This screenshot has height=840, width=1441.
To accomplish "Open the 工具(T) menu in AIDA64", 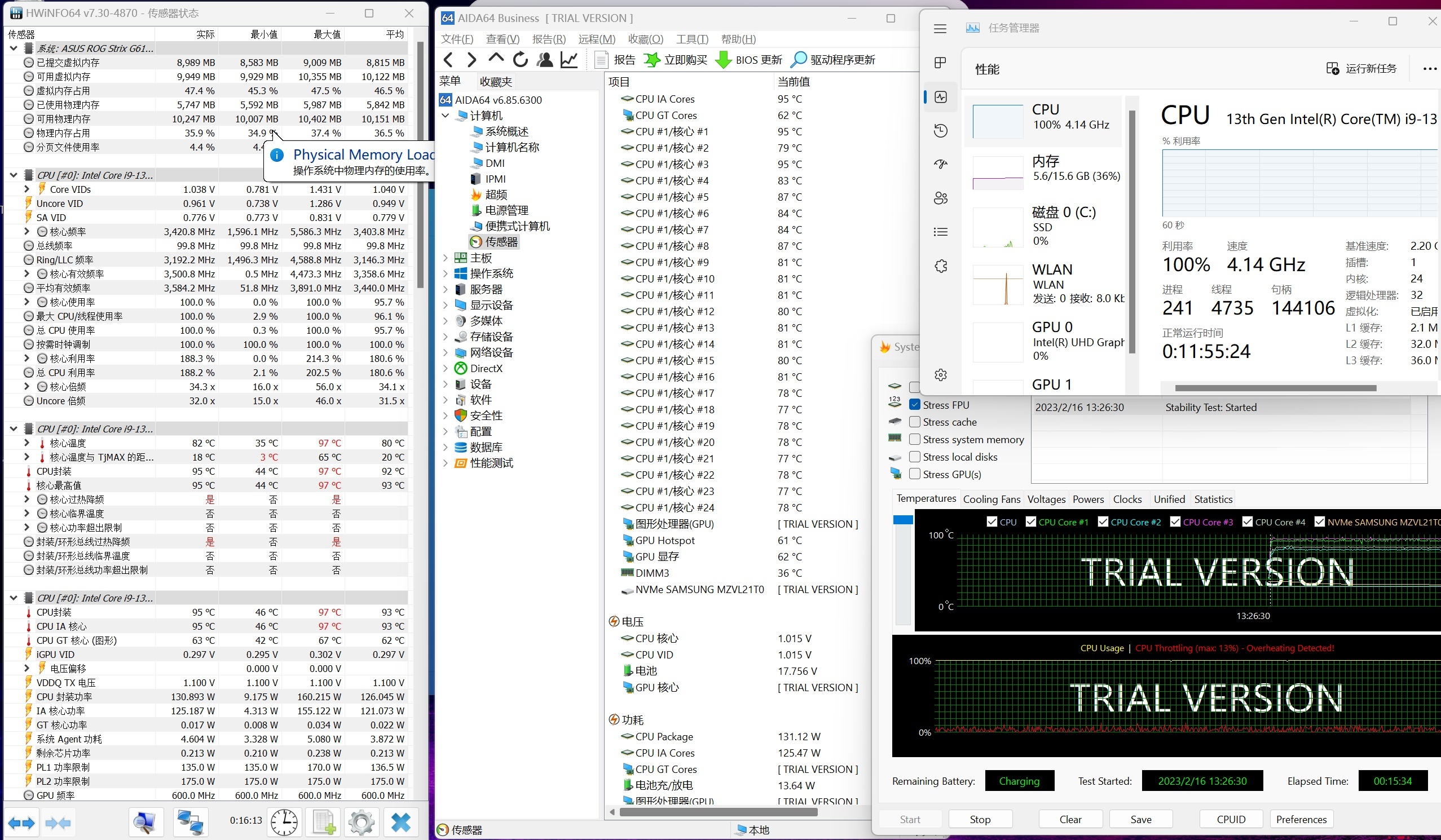I will point(691,39).
